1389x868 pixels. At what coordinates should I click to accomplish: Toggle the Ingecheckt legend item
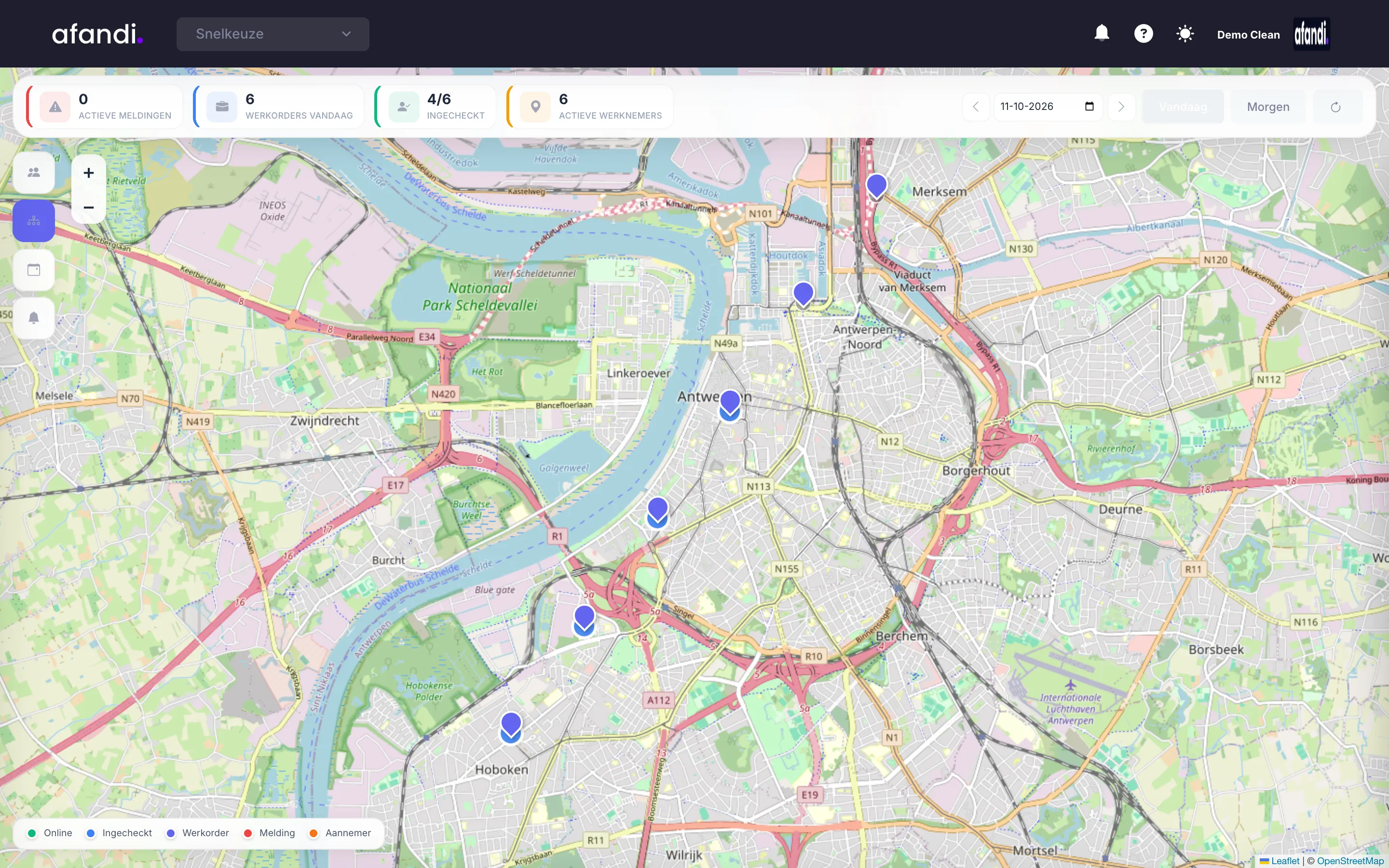[x=120, y=833]
